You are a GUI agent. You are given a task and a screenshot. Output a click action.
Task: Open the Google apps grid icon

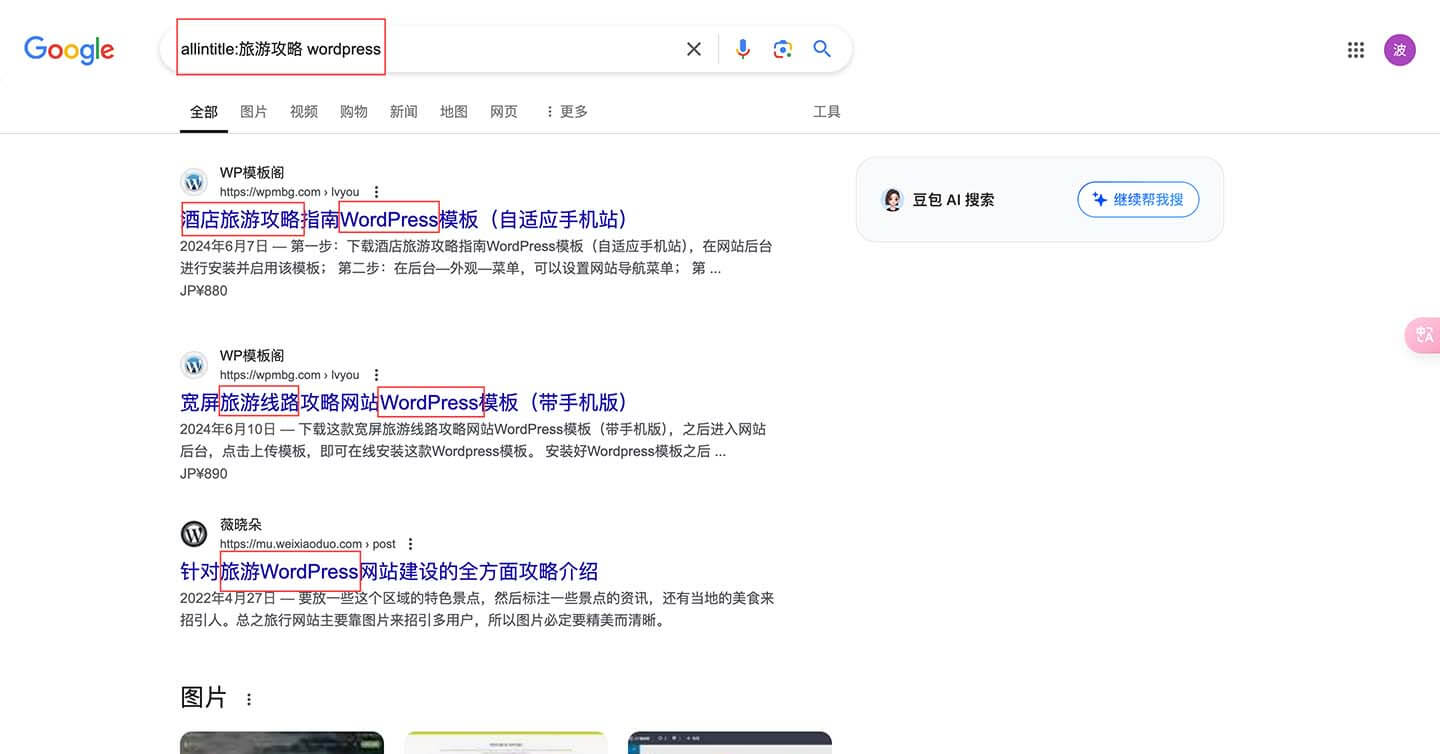coord(1355,50)
